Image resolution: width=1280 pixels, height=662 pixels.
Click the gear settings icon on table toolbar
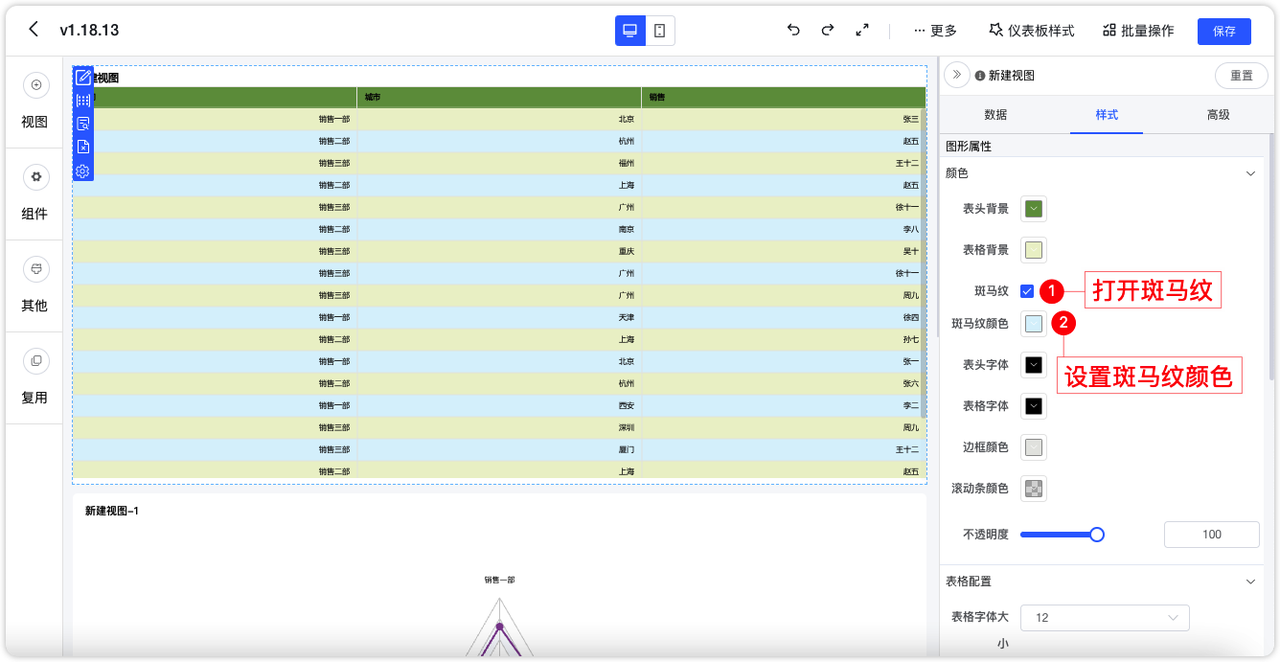[x=83, y=171]
